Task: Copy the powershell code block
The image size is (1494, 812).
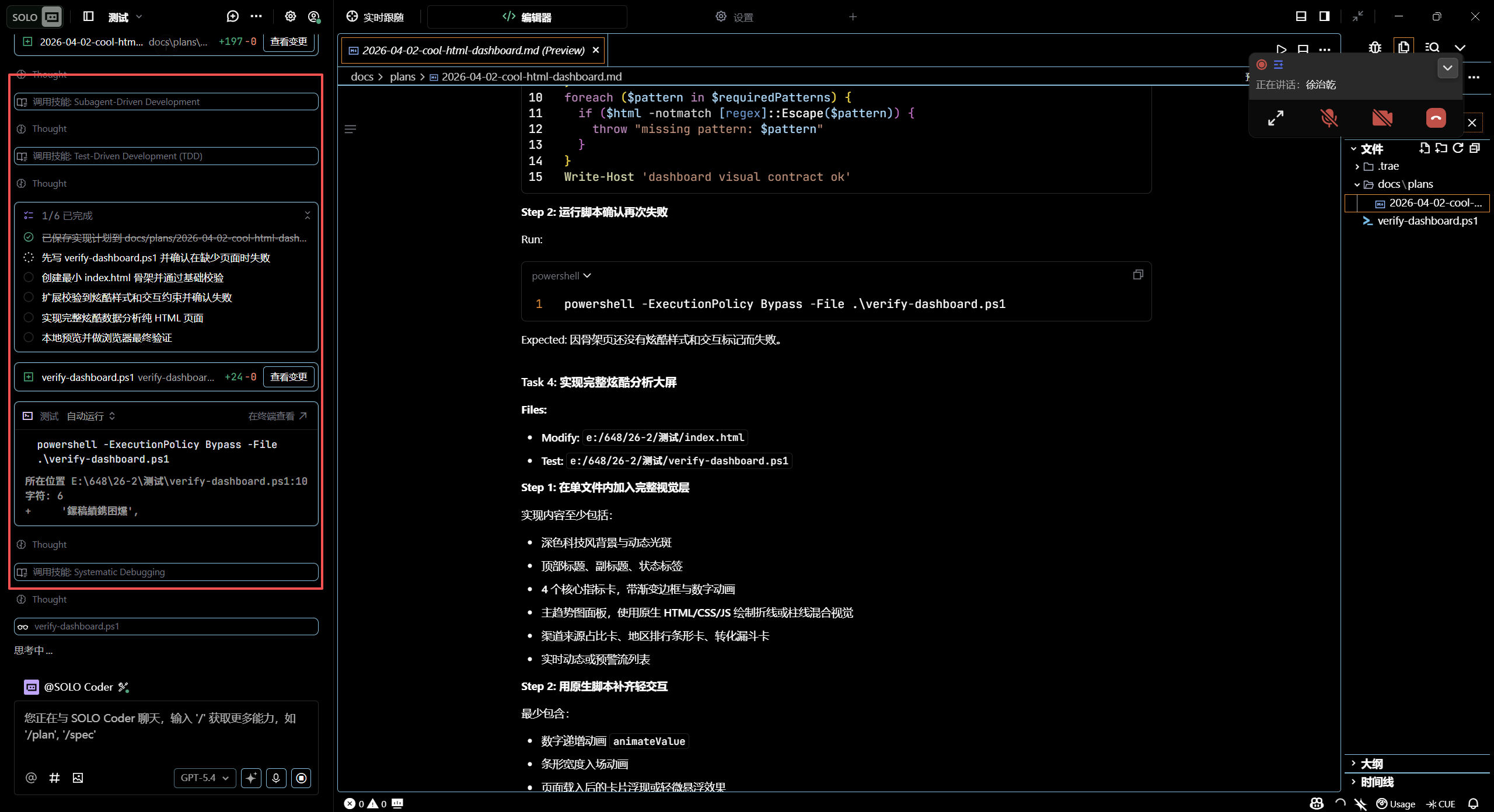Action: [1137, 275]
